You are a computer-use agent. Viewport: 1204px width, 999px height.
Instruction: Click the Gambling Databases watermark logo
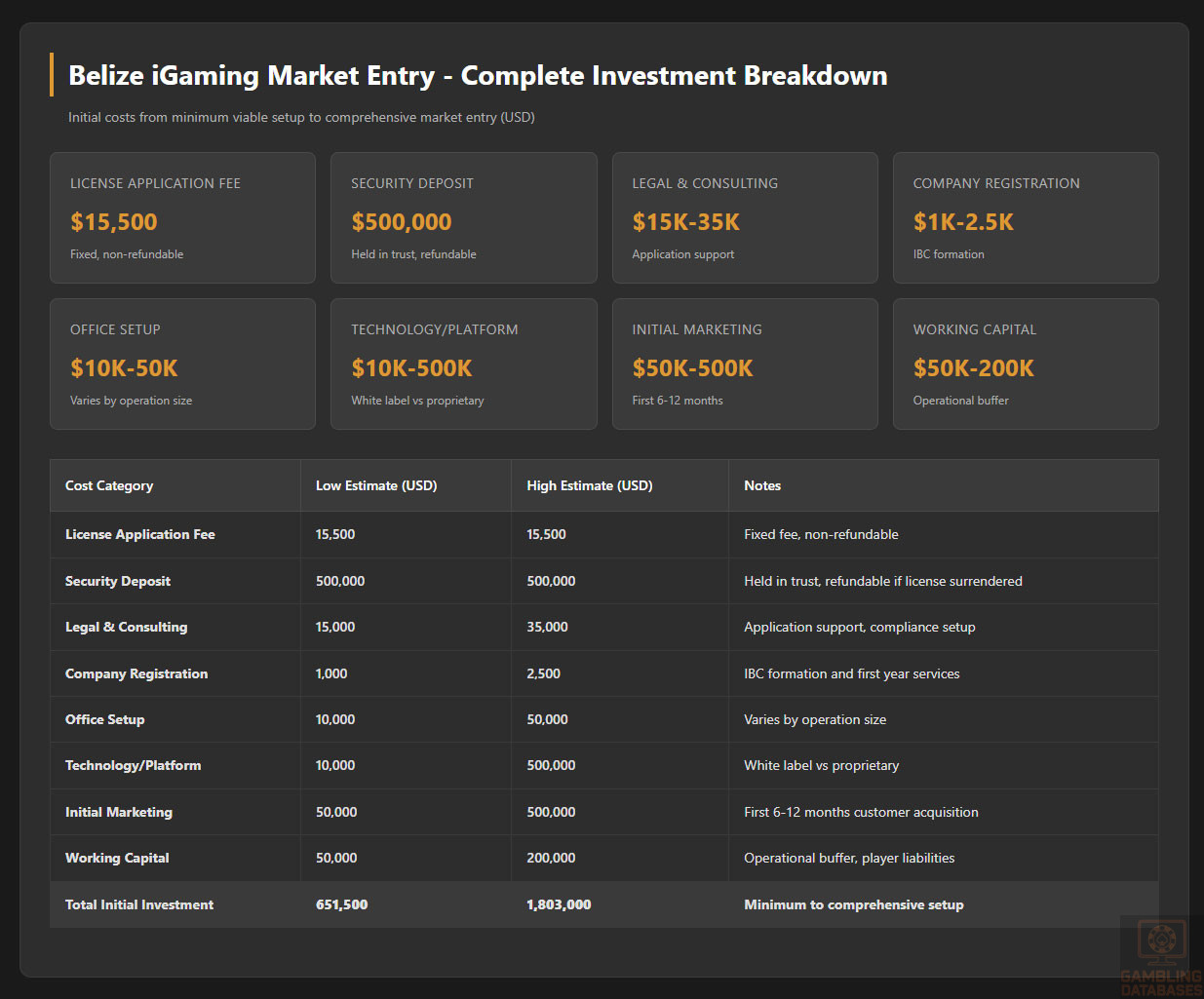tap(1160, 957)
